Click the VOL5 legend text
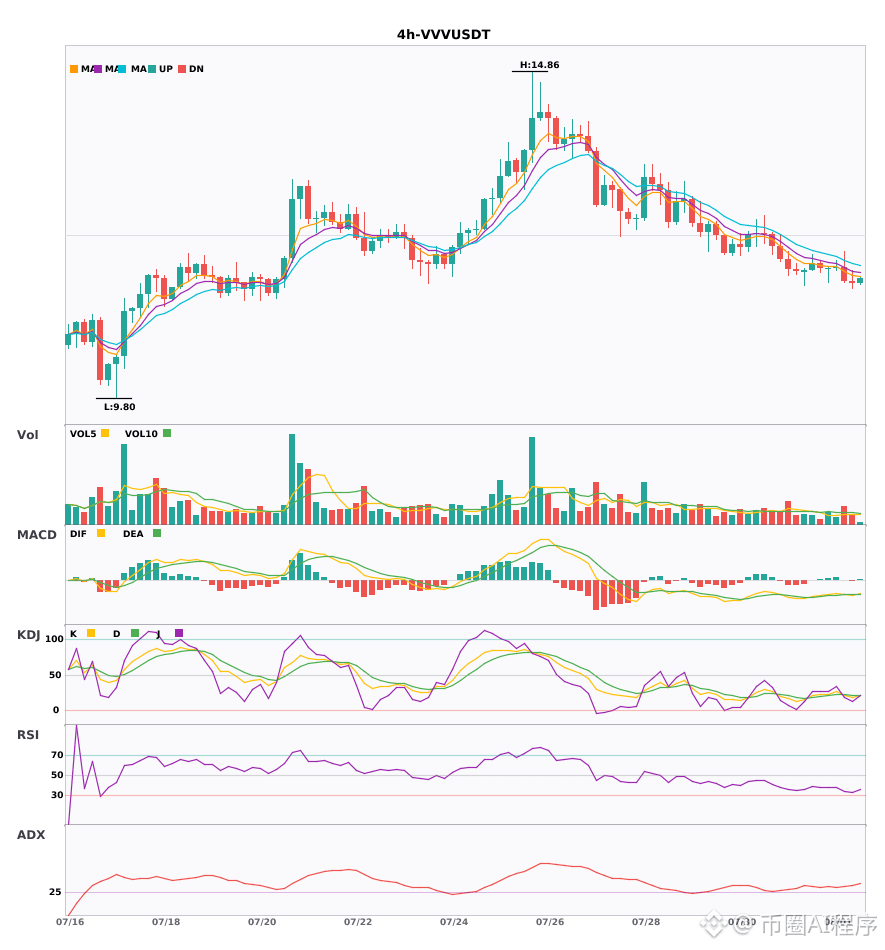The image size is (885, 950). point(83,434)
